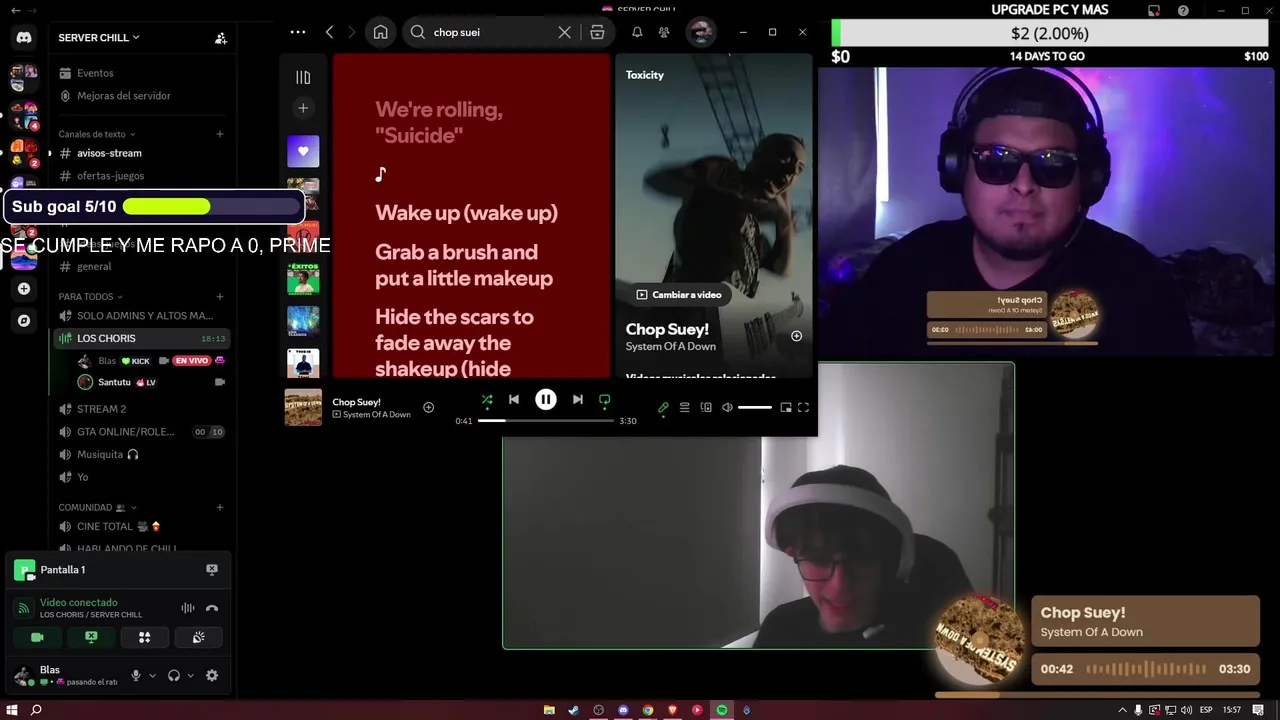
Task: Create new Spotify playlist plus
Action: 303,108
